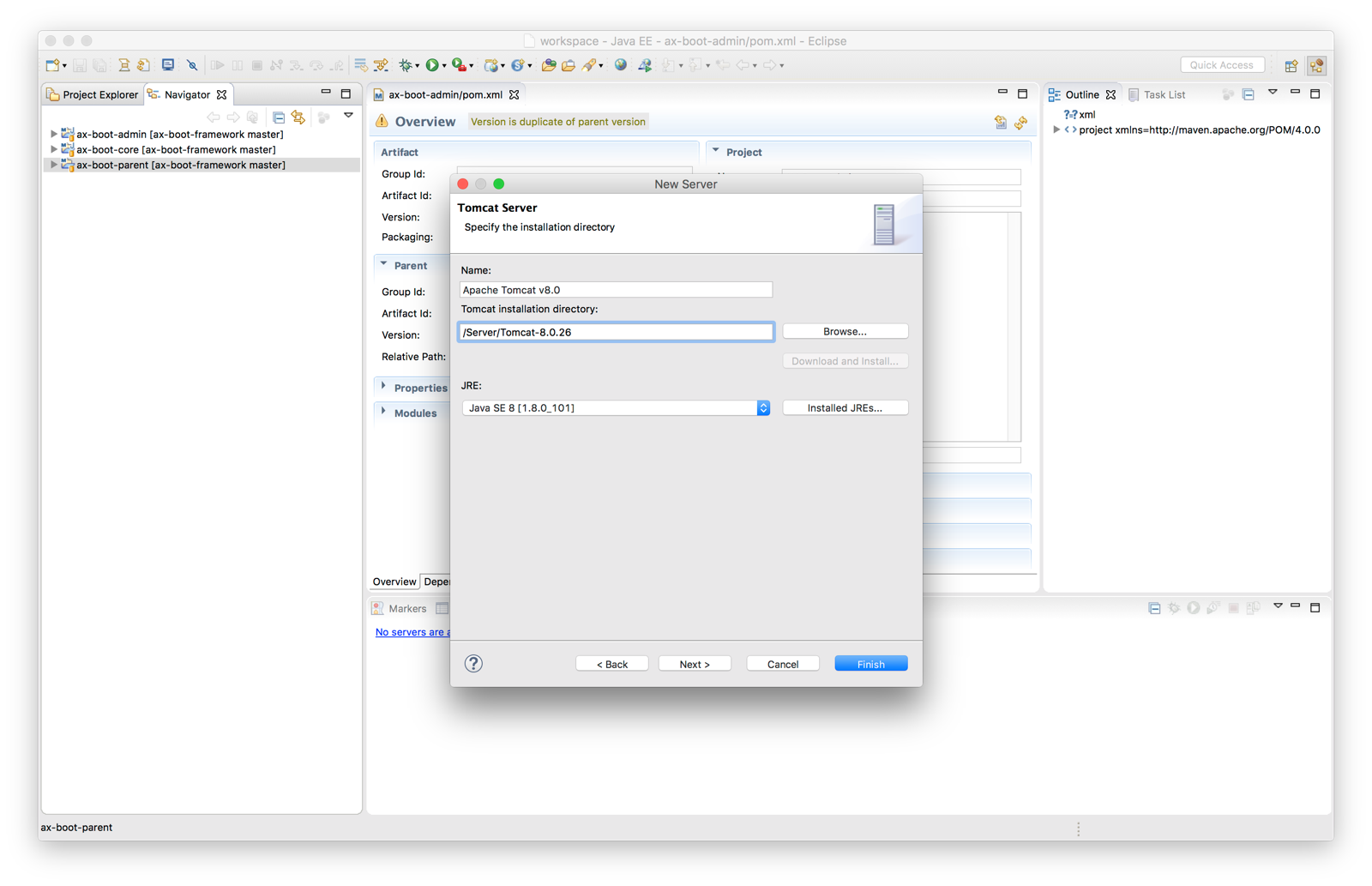Open the Run button dropdown arrow
The width and height of the screenshot is (1372, 886).
point(444,66)
